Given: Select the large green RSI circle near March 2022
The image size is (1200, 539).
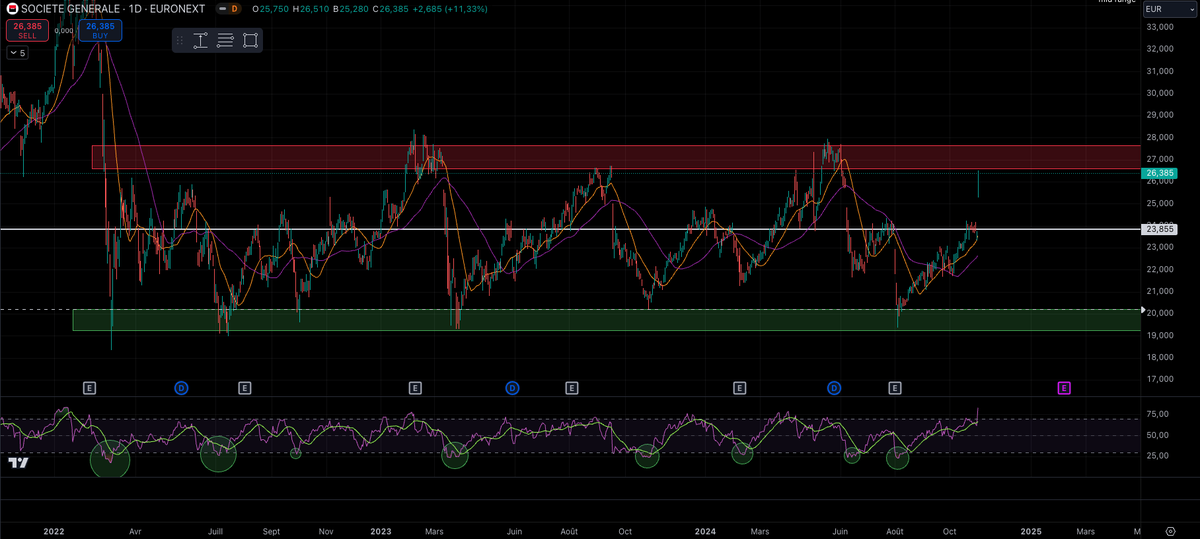Looking at the screenshot, I should (110, 458).
